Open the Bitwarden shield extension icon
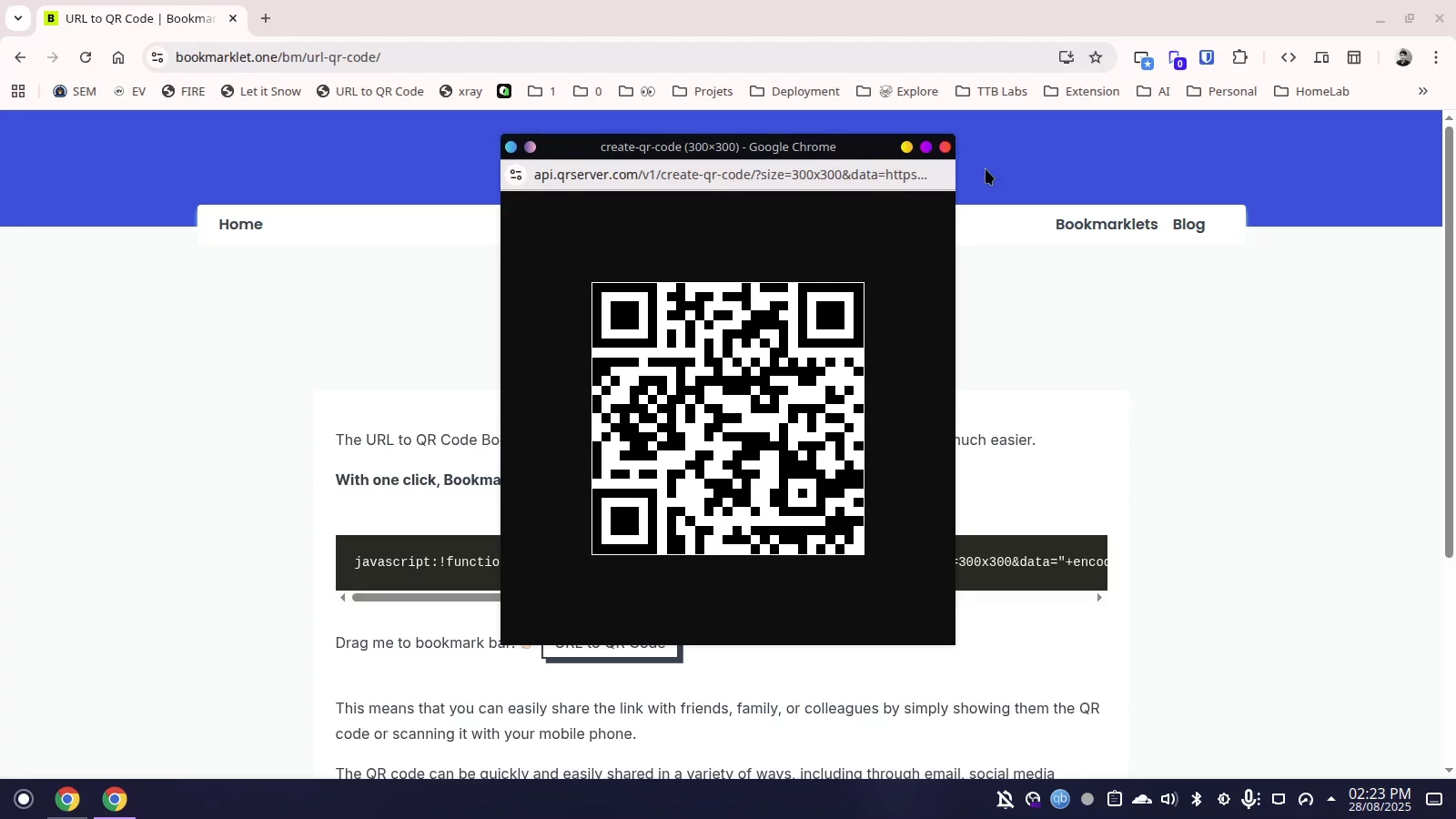 [x=1207, y=57]
